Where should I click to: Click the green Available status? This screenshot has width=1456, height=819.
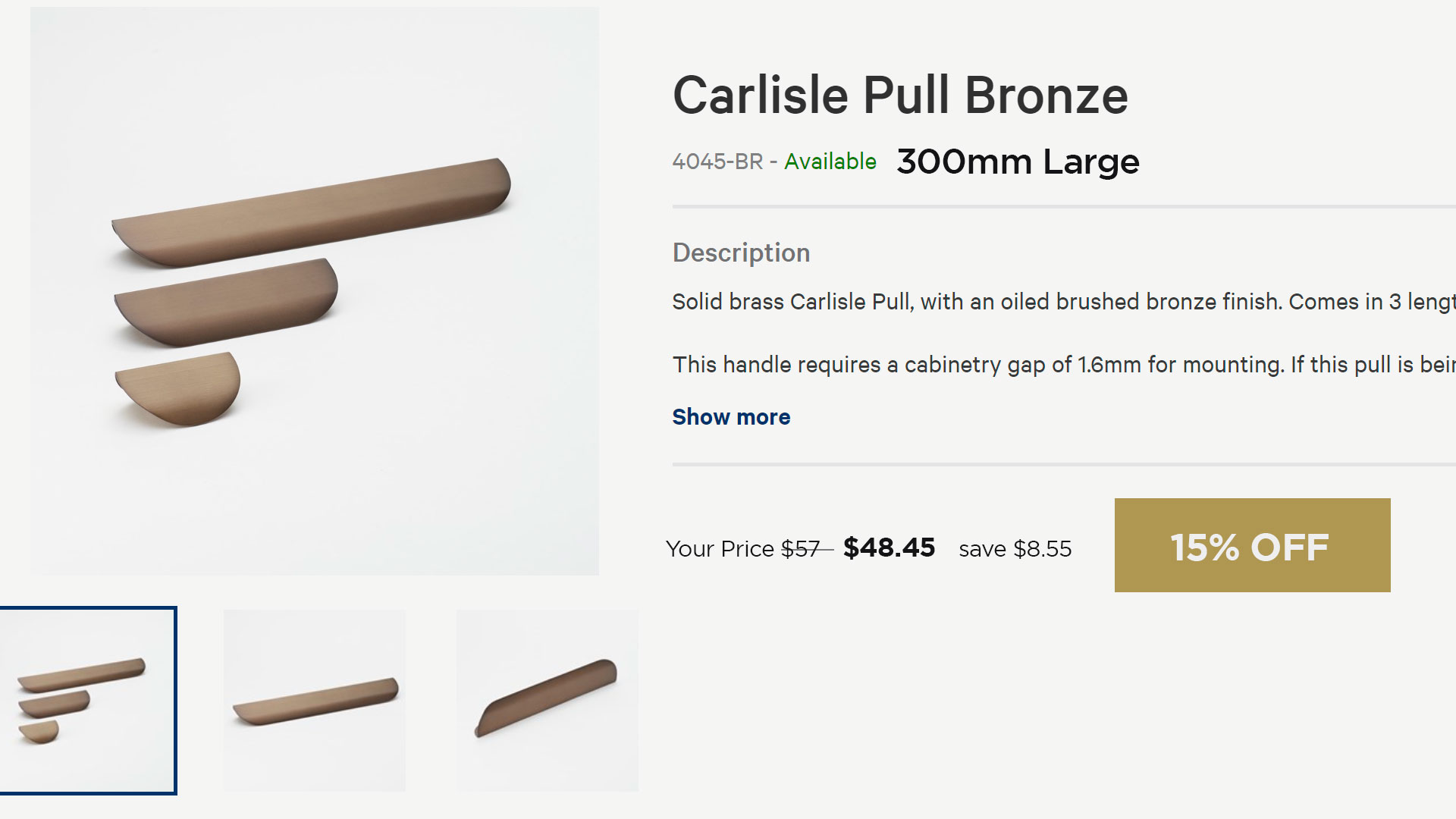pyautogui.click(x=830, y=162)
